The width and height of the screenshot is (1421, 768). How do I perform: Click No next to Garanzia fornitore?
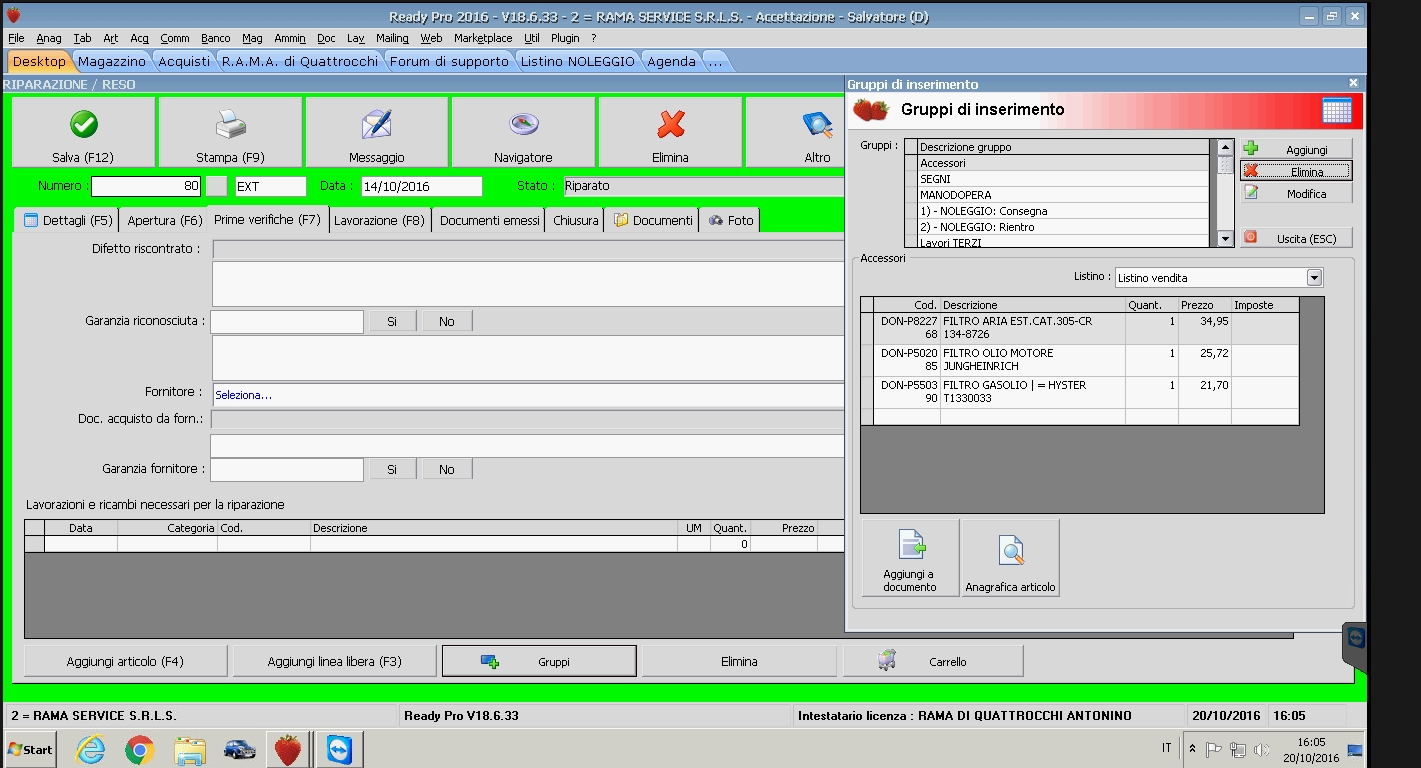pyautogui.click(x=446, y=469)
